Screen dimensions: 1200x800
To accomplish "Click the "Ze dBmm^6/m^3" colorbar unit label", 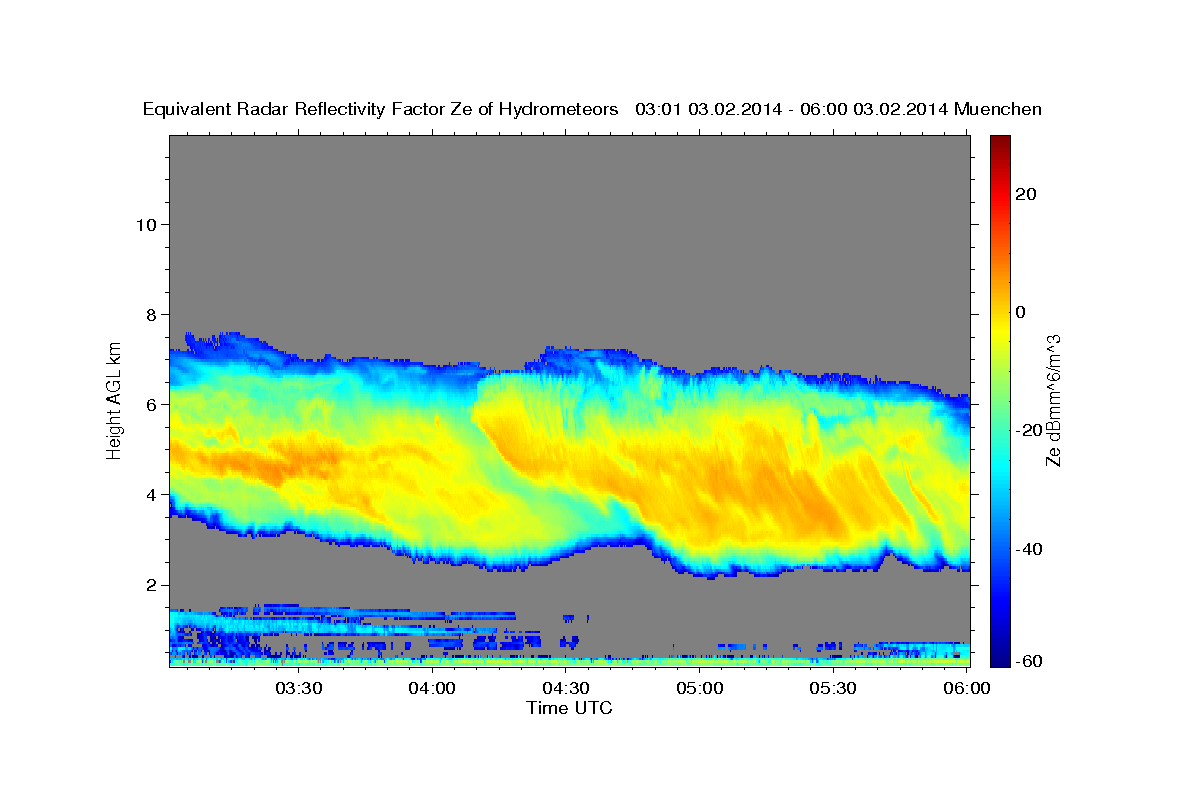I will coord(1053,400).
